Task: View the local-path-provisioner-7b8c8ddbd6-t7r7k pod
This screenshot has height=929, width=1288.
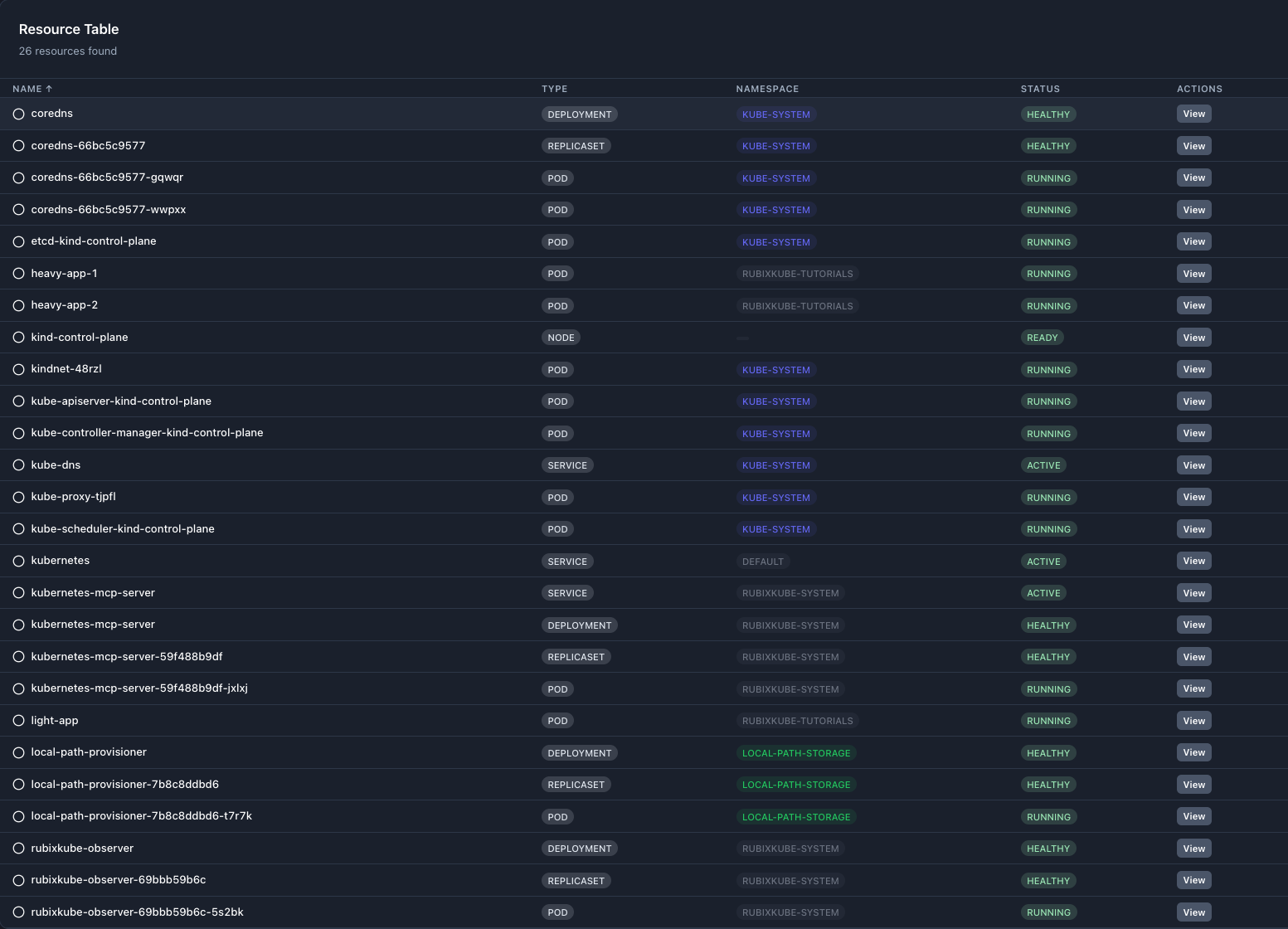Action: (x=1193, y=816)
